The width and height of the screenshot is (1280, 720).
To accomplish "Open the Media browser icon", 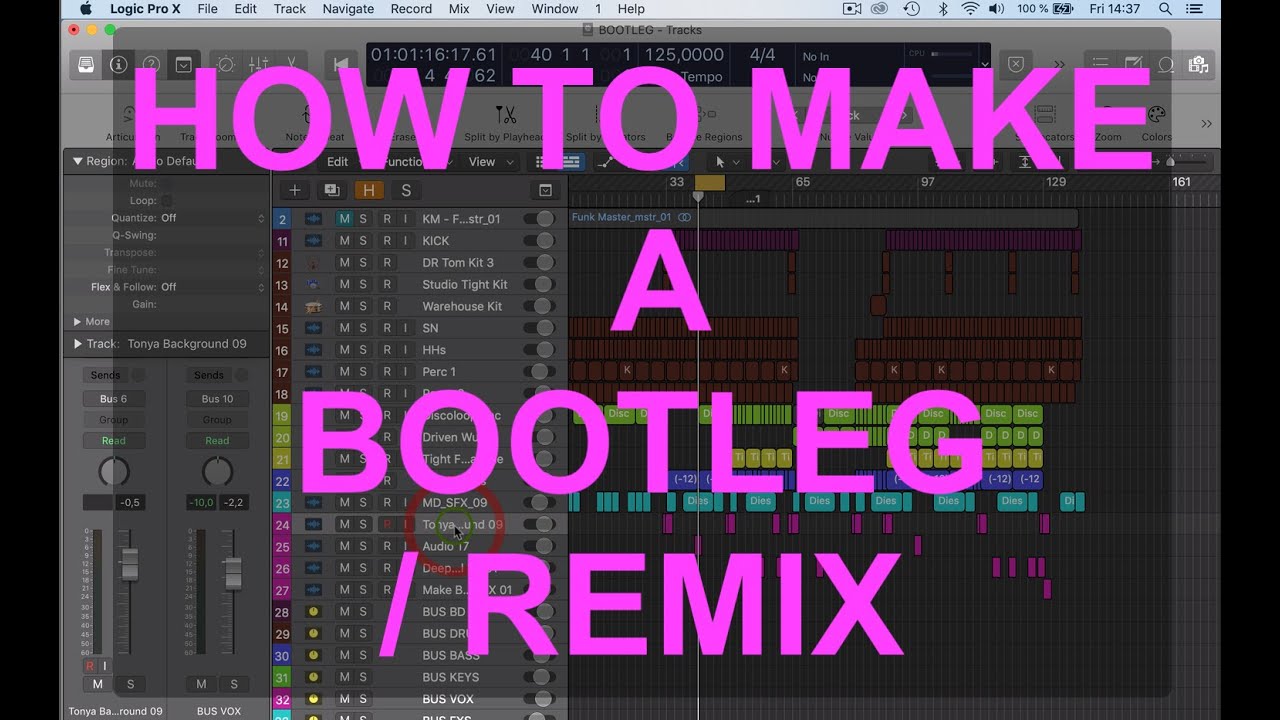I will [1198, 64].
